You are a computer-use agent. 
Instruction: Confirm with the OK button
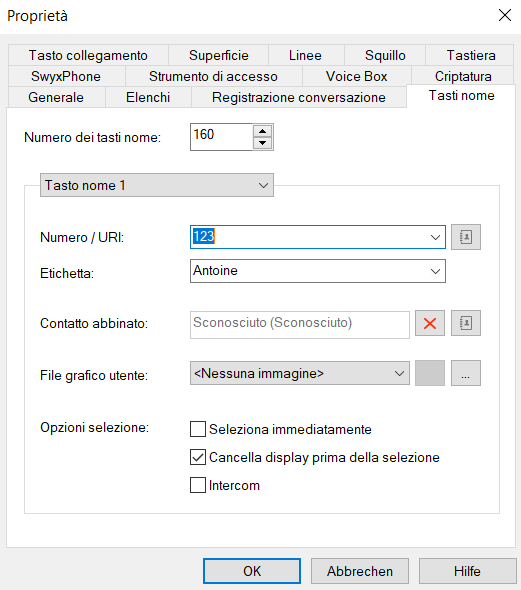pyautogui.click(x=252, y=571)
